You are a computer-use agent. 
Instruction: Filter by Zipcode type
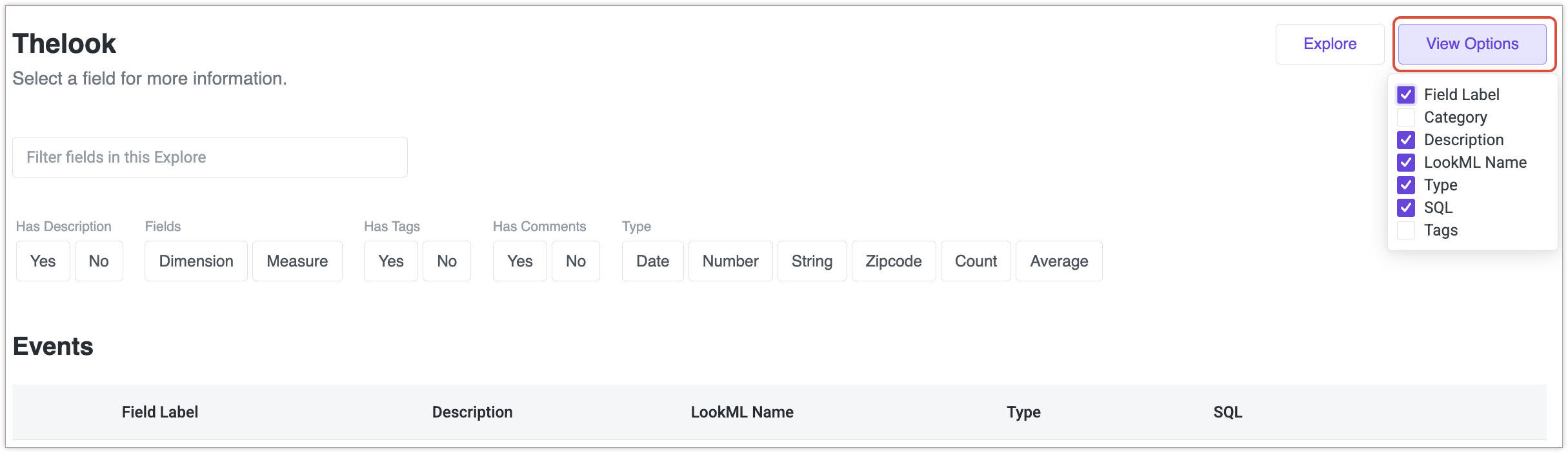tap(893, 261)
